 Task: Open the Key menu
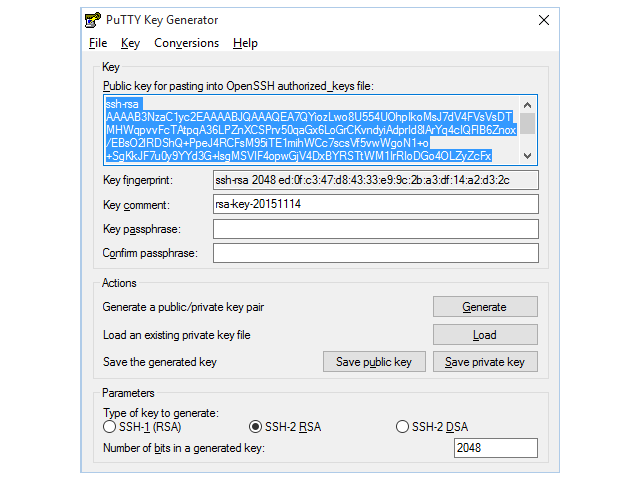click(x=130, y=43)
